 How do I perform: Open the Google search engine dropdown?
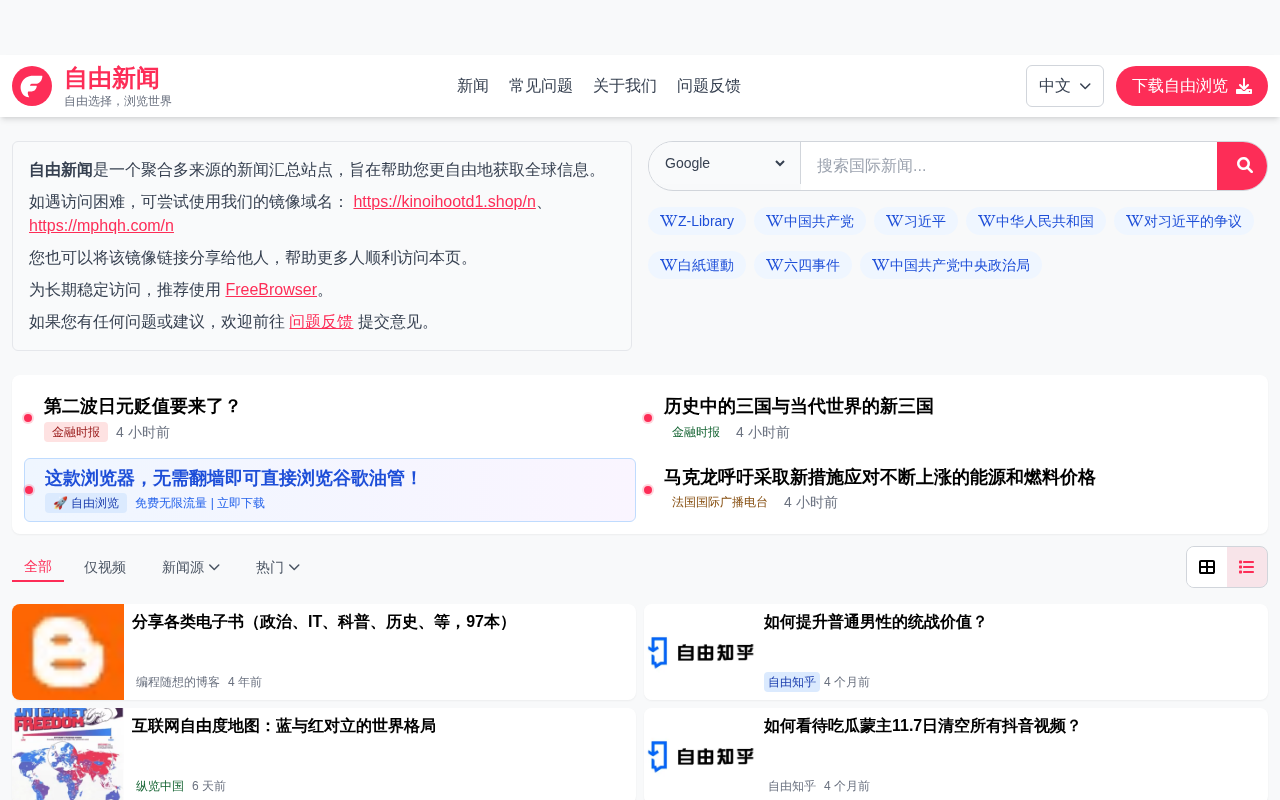point(725,164)
